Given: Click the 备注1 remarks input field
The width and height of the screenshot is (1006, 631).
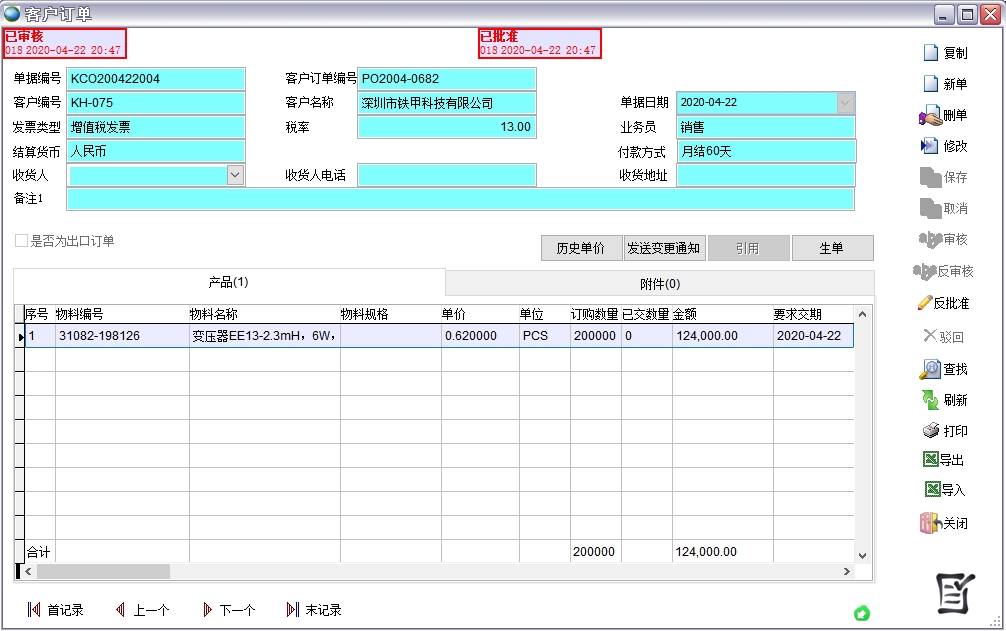Looking at the screenshot, I should [x=460, y=199].
